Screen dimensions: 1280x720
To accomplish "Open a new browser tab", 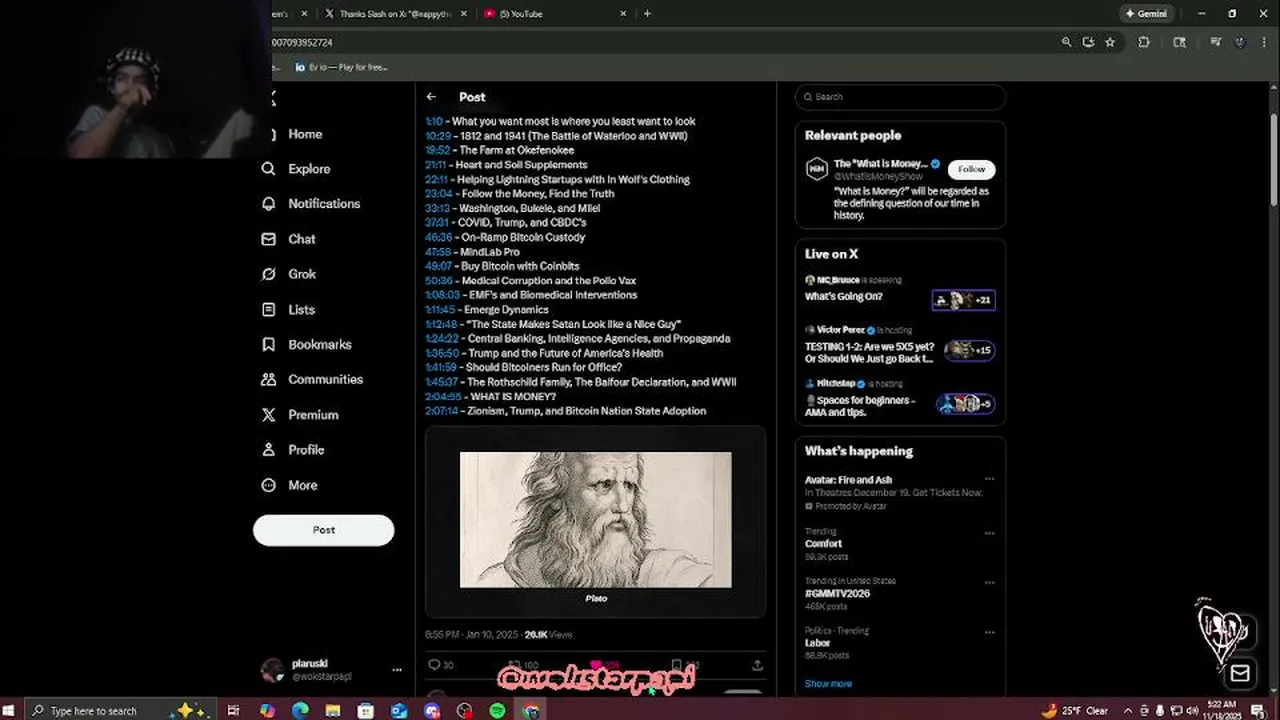I will [x=647, y=14].
